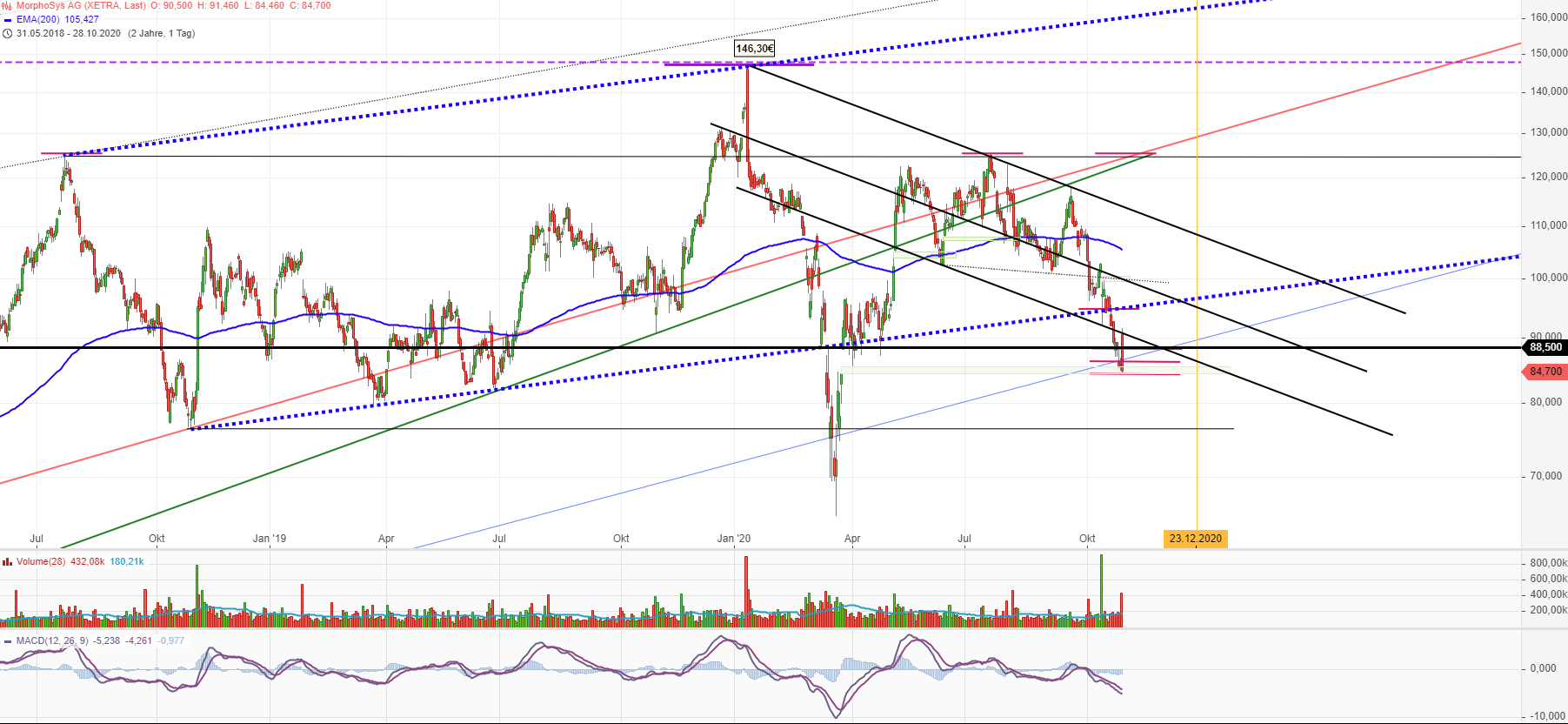Click the 400,00k volume axis label
The image size is (1568, 724).
click(1549, 594)
